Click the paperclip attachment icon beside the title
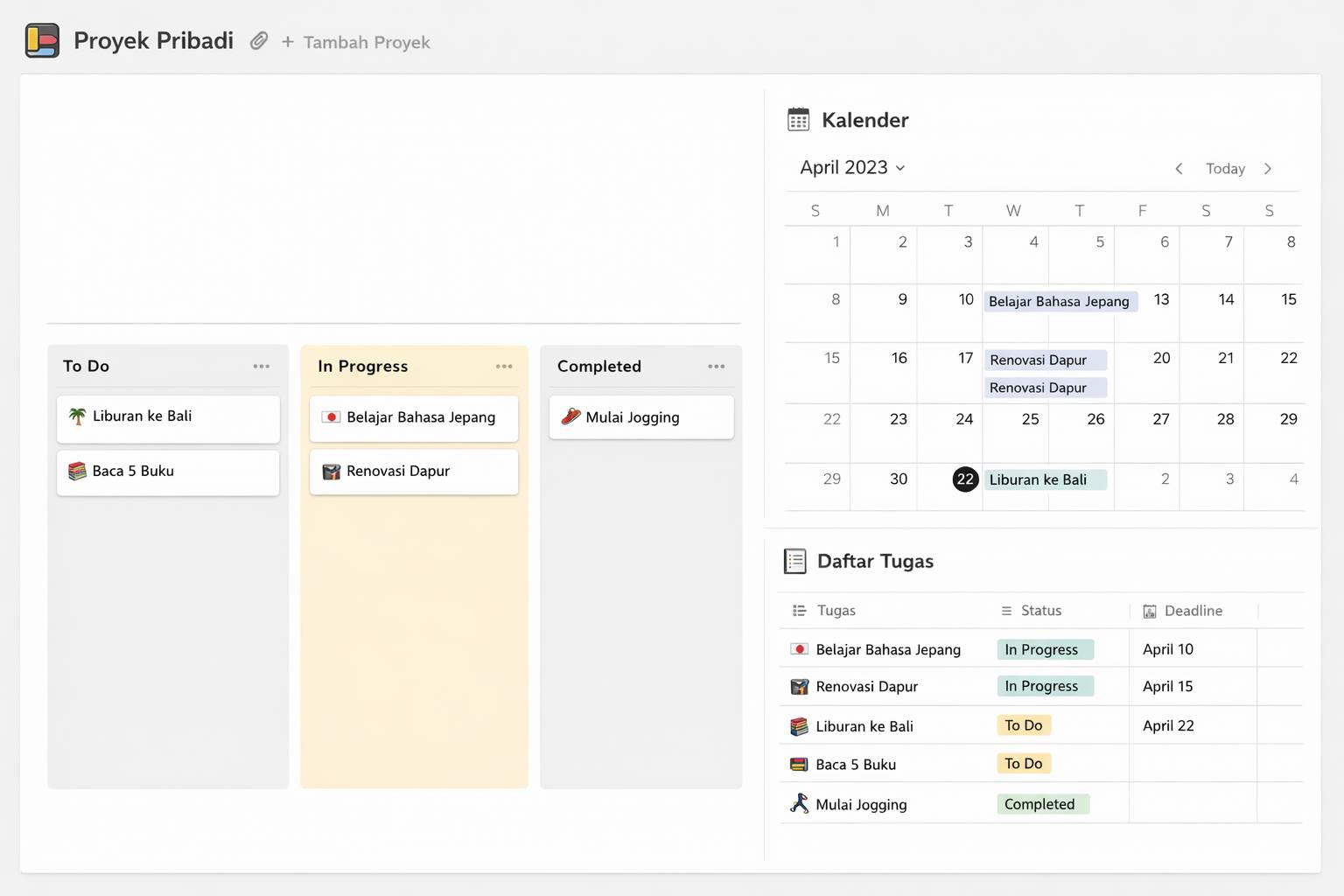1344x896 pixels. coord(258,41)
